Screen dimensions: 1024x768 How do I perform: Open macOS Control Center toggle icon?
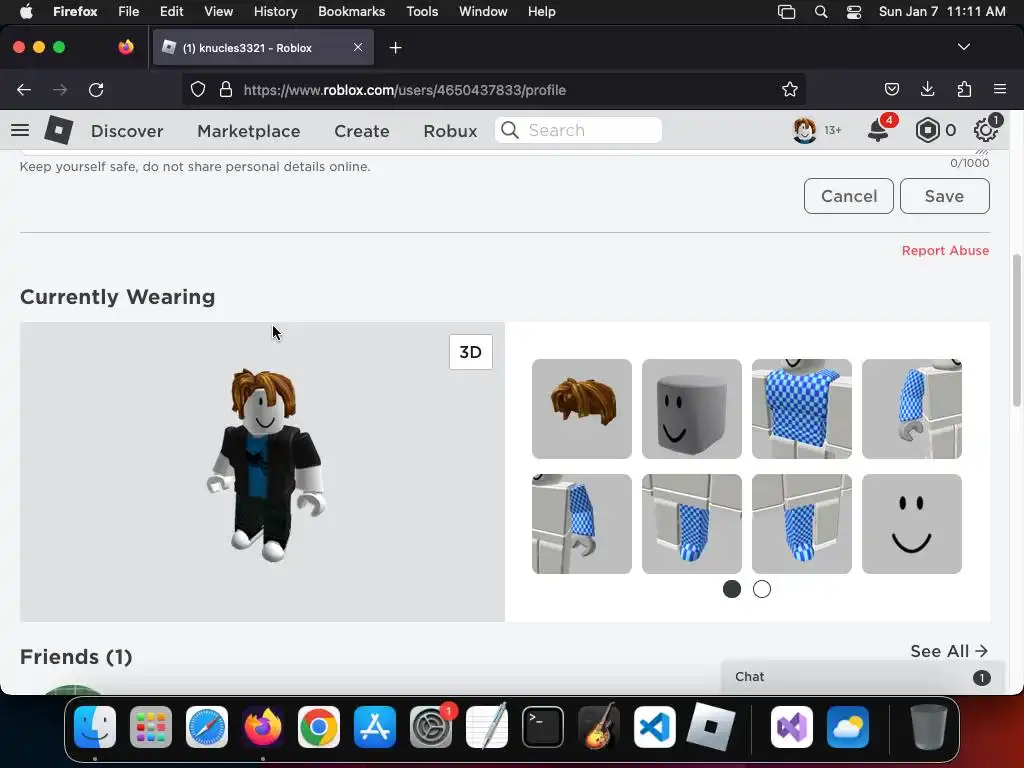(854, 12)
